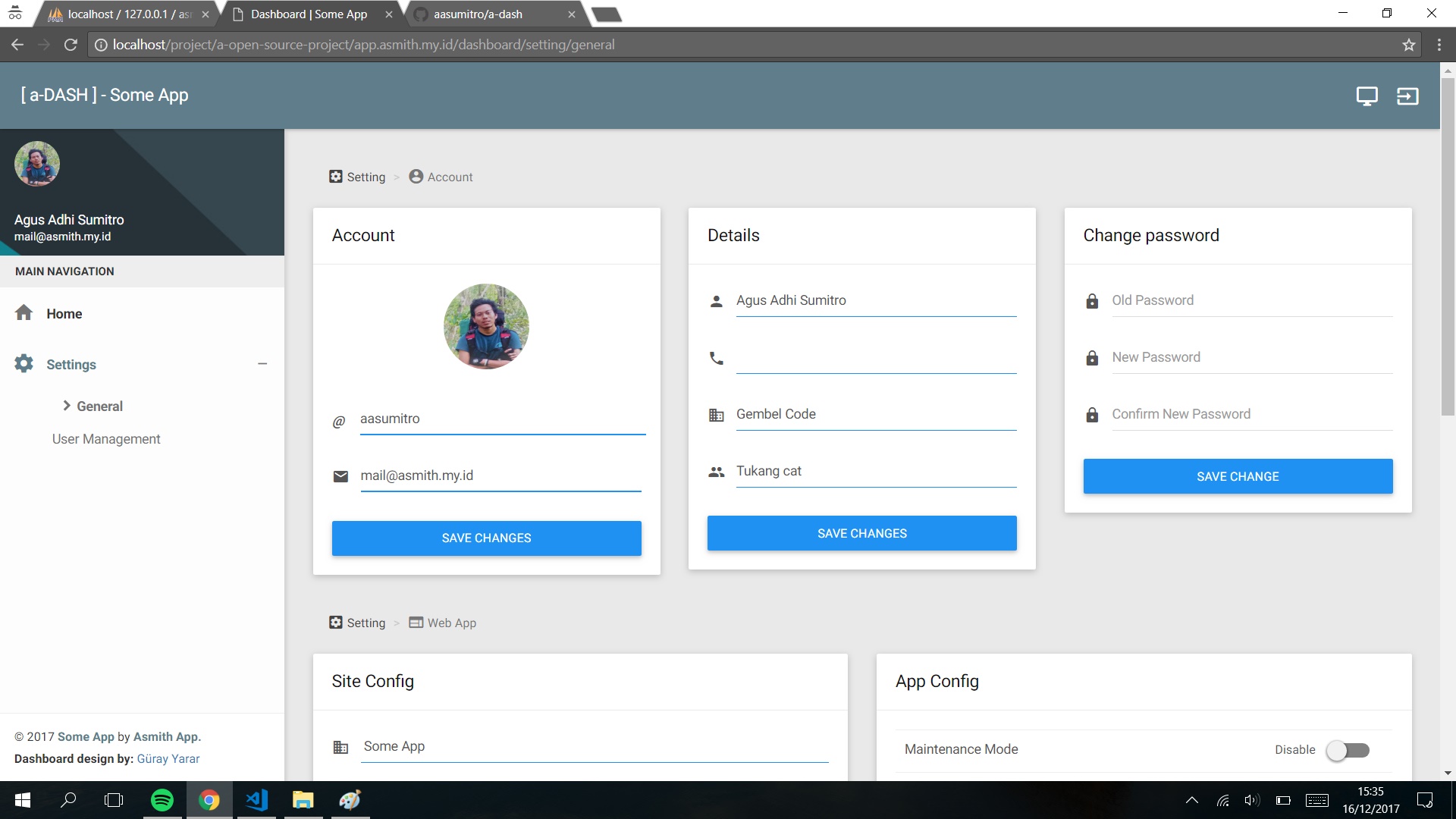Click the group icon next to Tukang cat
Image resolution: width=1456 pixels, height=819 pixels.
[x=716, y=472]
